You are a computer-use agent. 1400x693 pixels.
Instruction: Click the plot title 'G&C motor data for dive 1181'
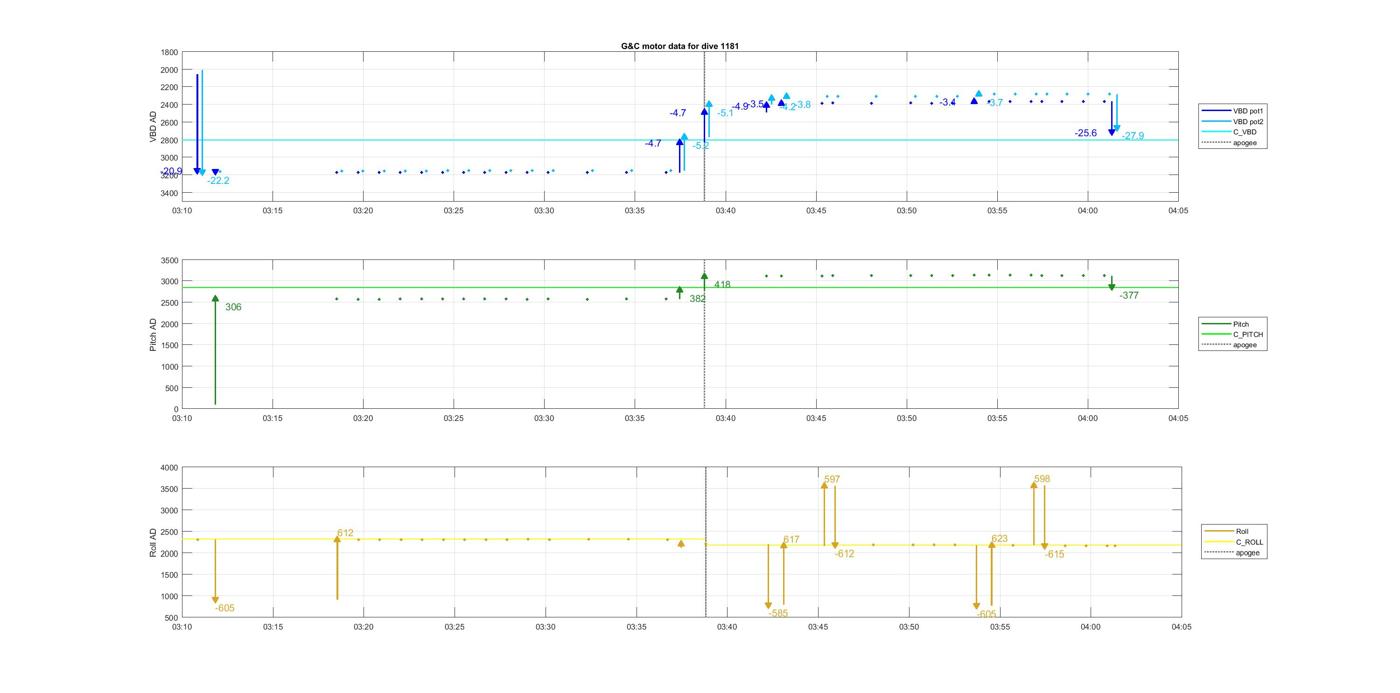point(680,46)
